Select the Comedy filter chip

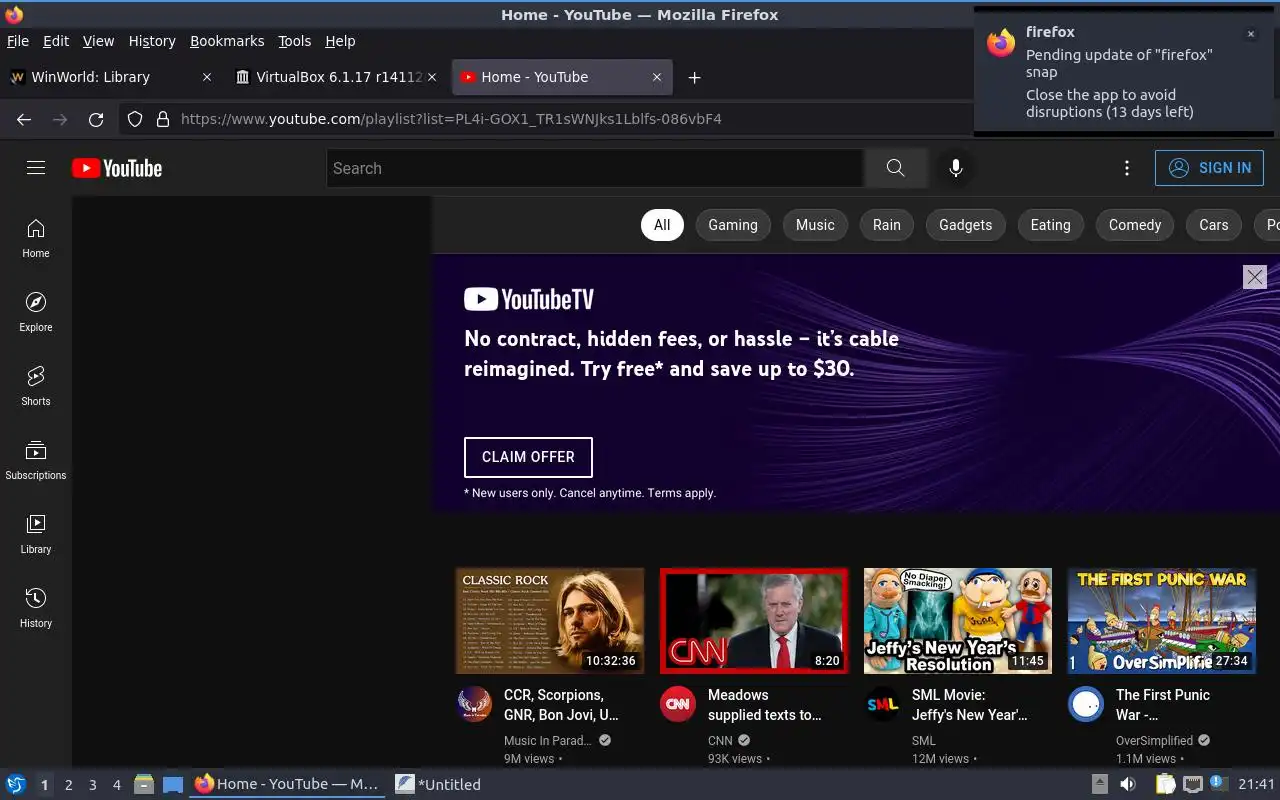tap(1135, 225)
